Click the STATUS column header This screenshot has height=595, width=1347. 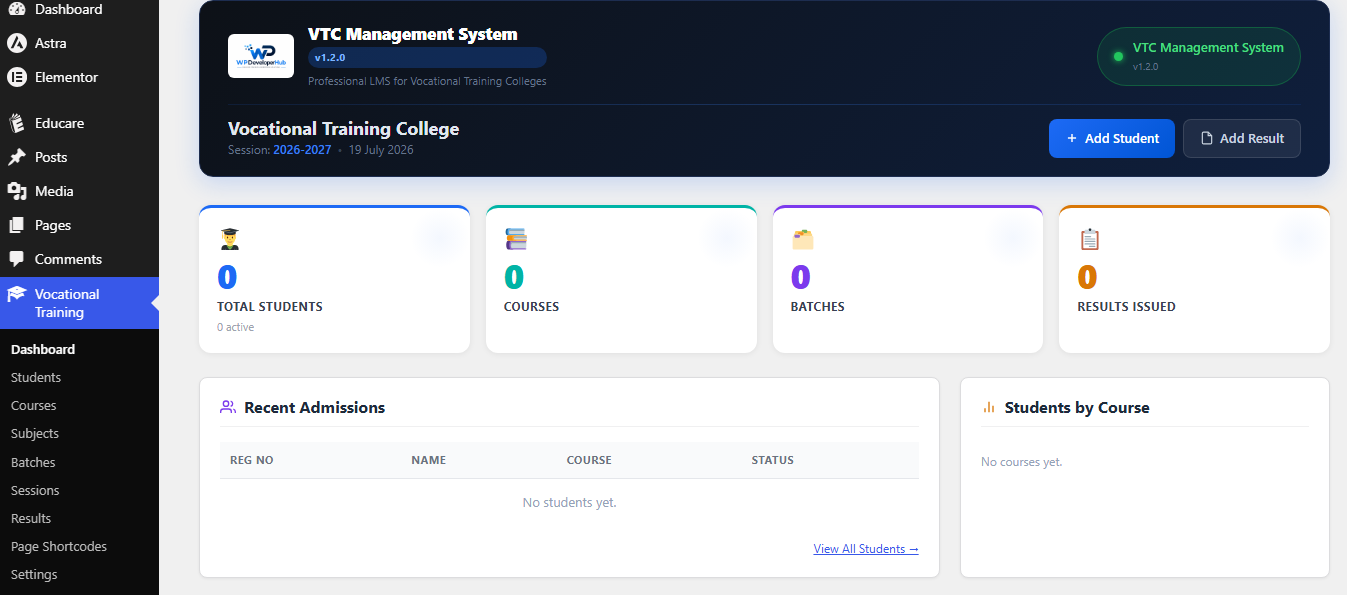tap(773, 460)
